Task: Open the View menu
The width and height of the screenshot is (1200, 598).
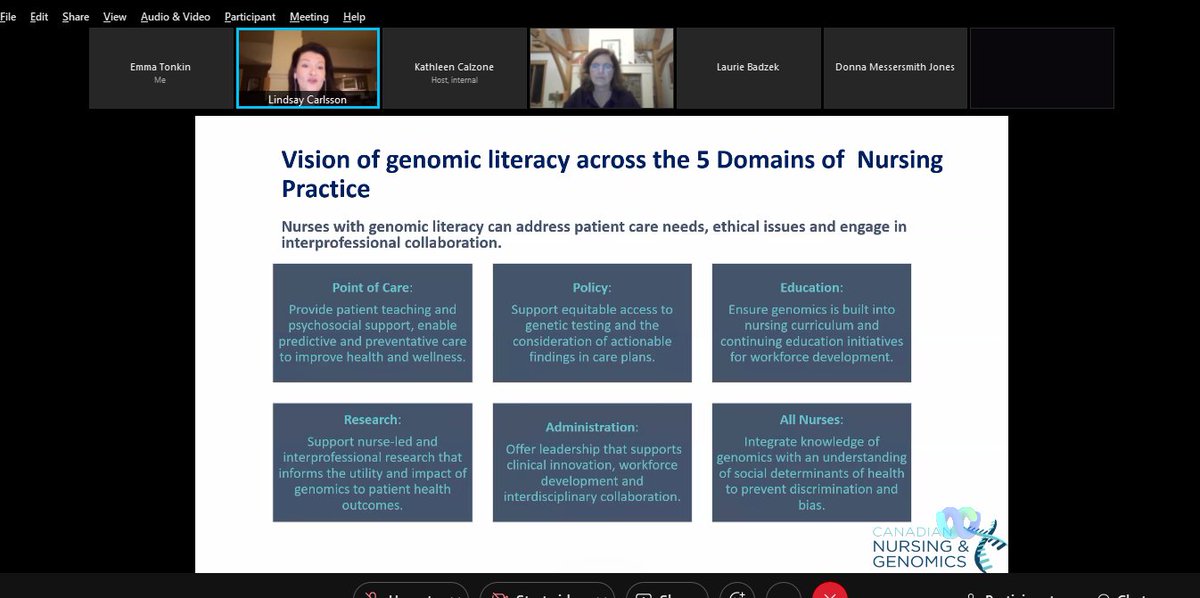Action: (115, 17)
